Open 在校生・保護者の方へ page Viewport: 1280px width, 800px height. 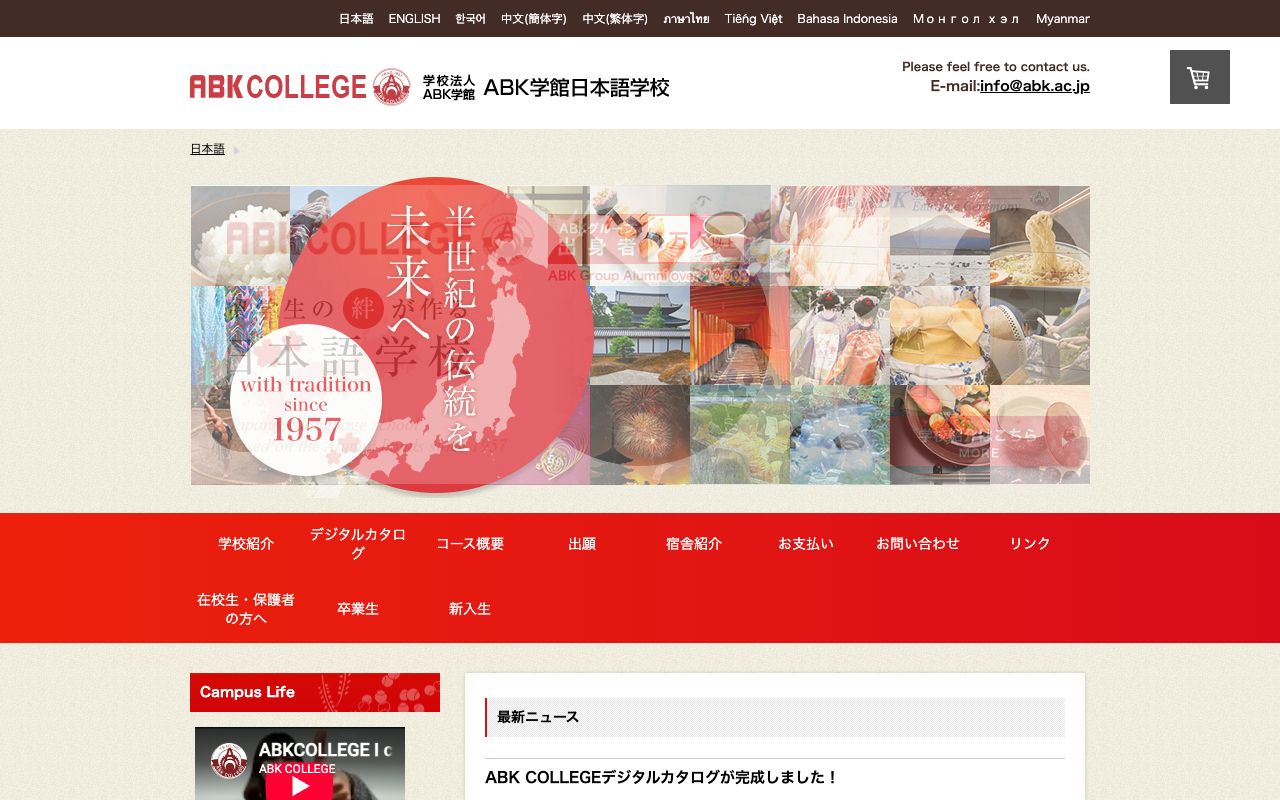coord(246,609)
